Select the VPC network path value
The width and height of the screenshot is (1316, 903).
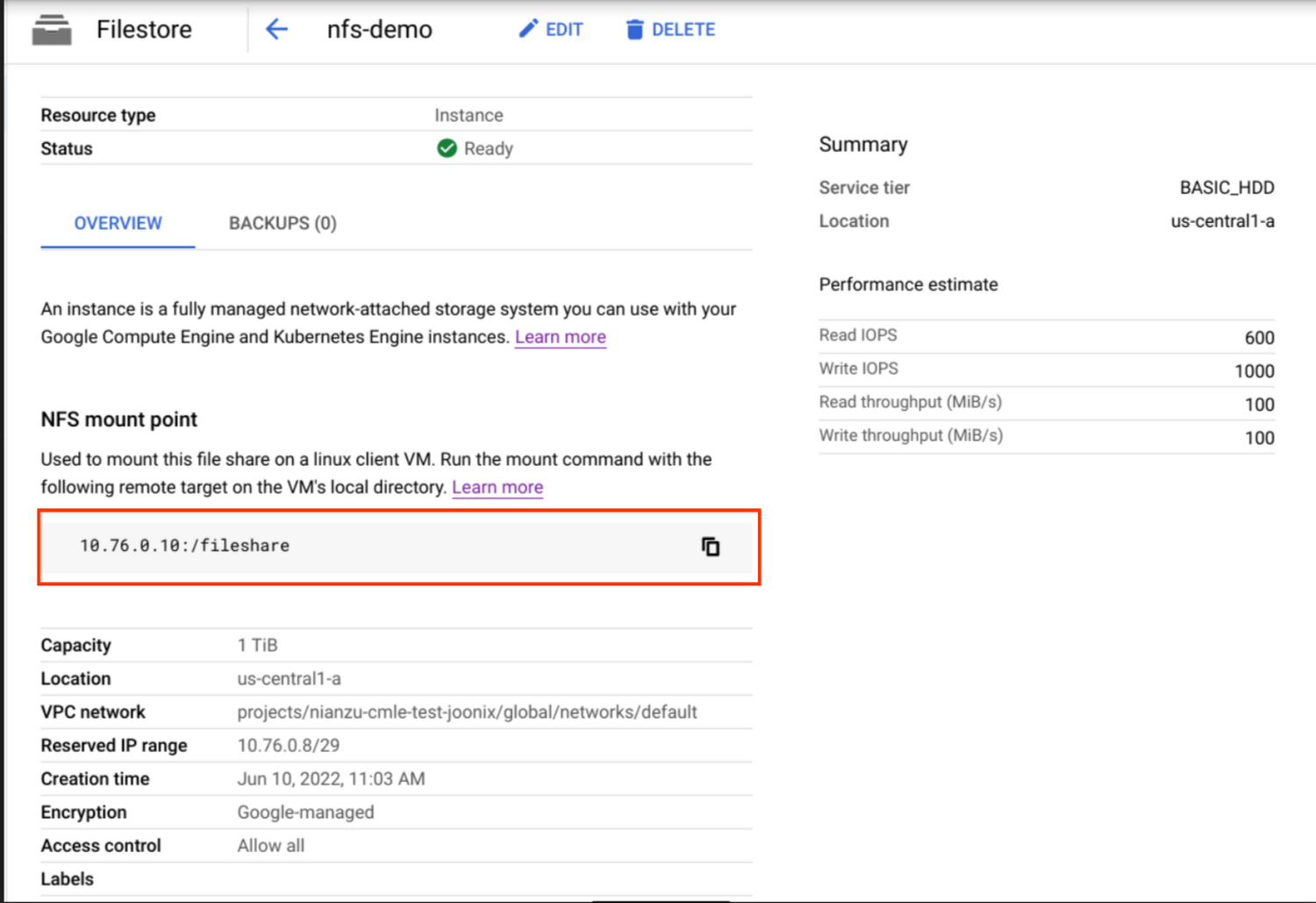(x=467, y=712)
